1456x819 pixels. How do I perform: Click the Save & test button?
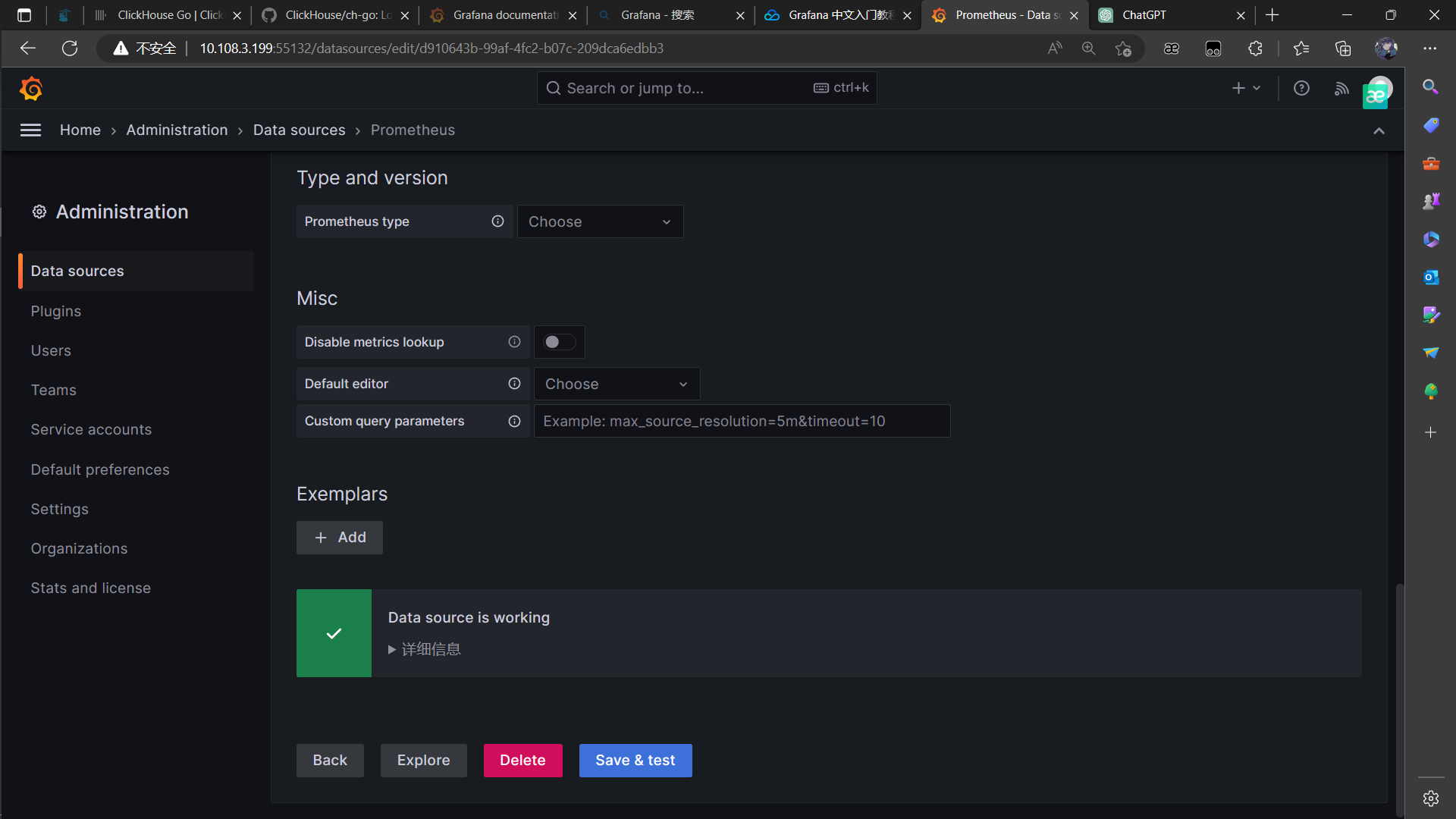pyautogui.click(x=635, y=760)
